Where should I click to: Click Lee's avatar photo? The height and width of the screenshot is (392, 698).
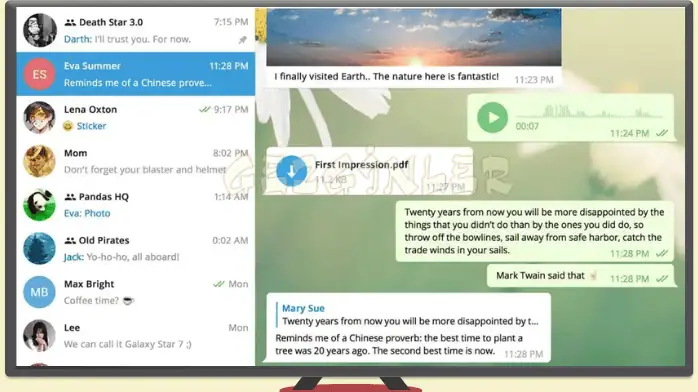[x=40, y=335]
